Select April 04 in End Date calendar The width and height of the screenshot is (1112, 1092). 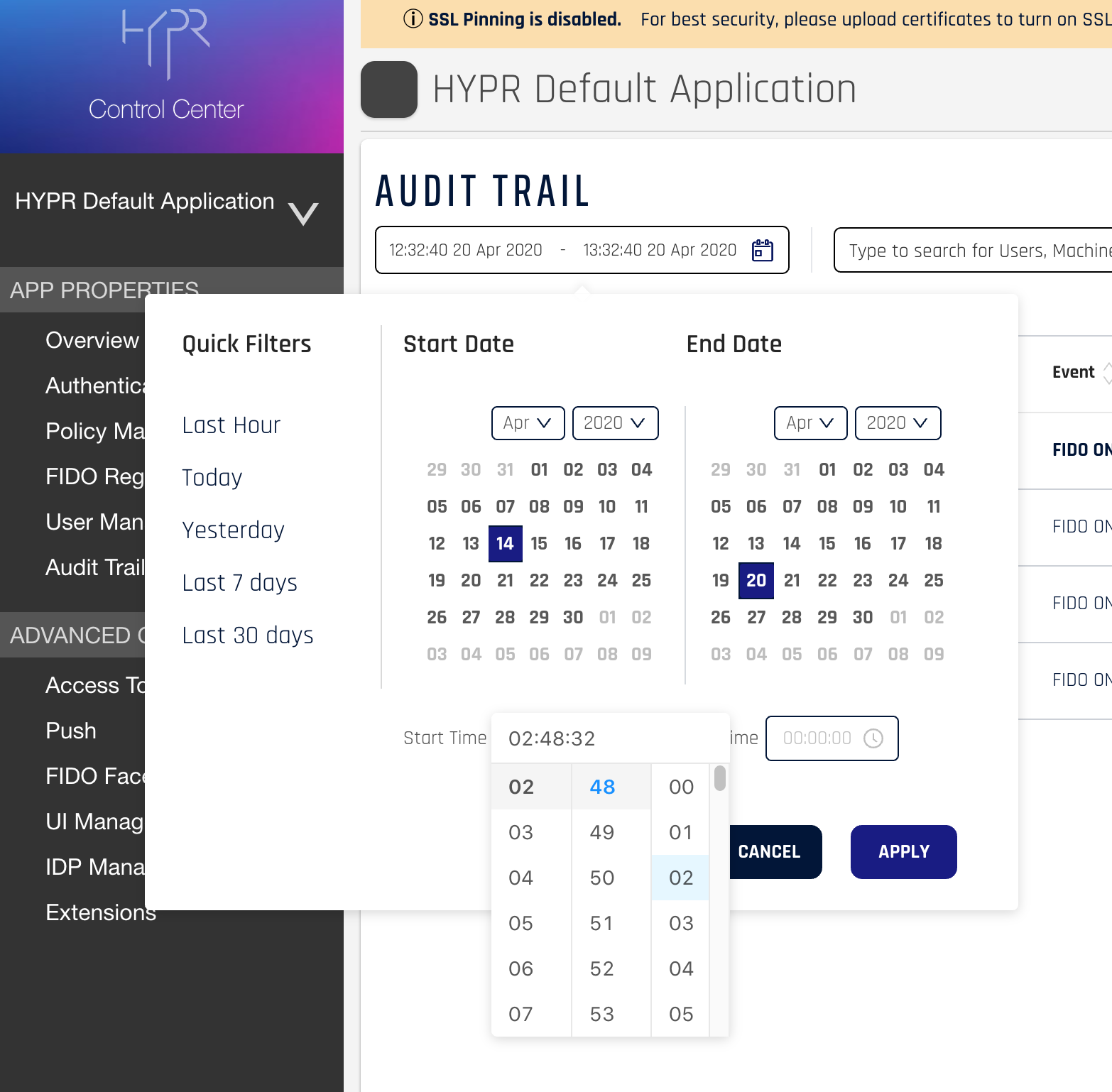[x=934, y=470]
